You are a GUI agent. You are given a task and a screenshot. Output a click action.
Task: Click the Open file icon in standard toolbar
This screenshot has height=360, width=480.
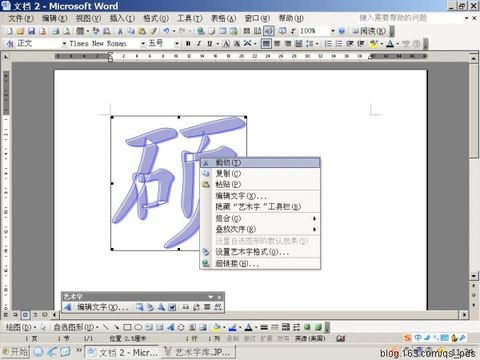[20, 31]
